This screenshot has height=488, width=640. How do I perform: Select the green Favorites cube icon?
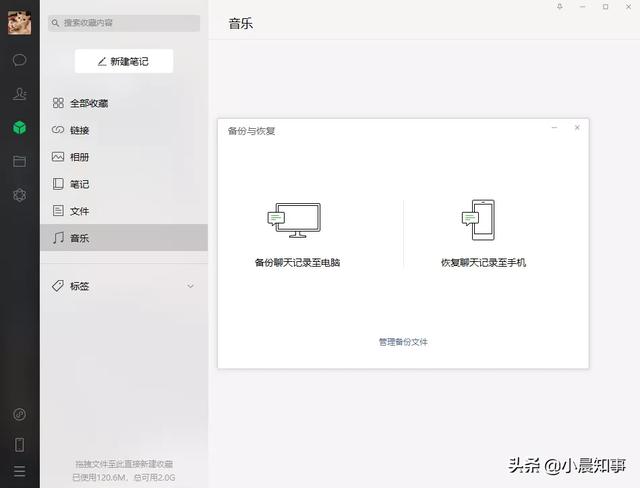[20, 128]
